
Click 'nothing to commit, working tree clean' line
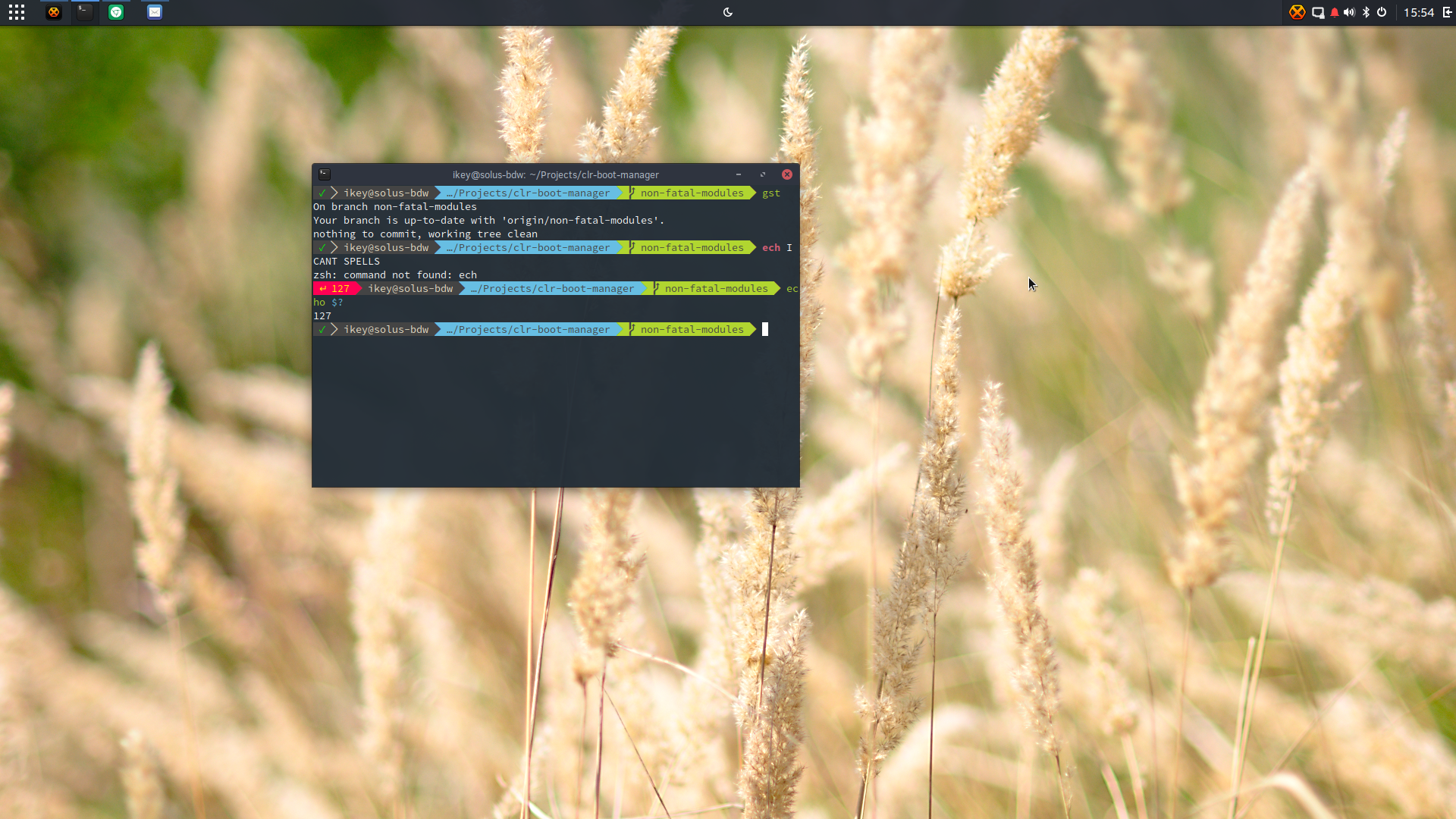[x=425, y=234]
